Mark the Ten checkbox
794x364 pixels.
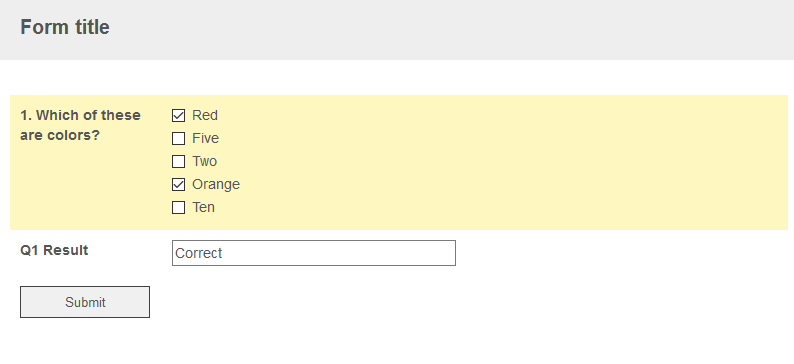178,208
